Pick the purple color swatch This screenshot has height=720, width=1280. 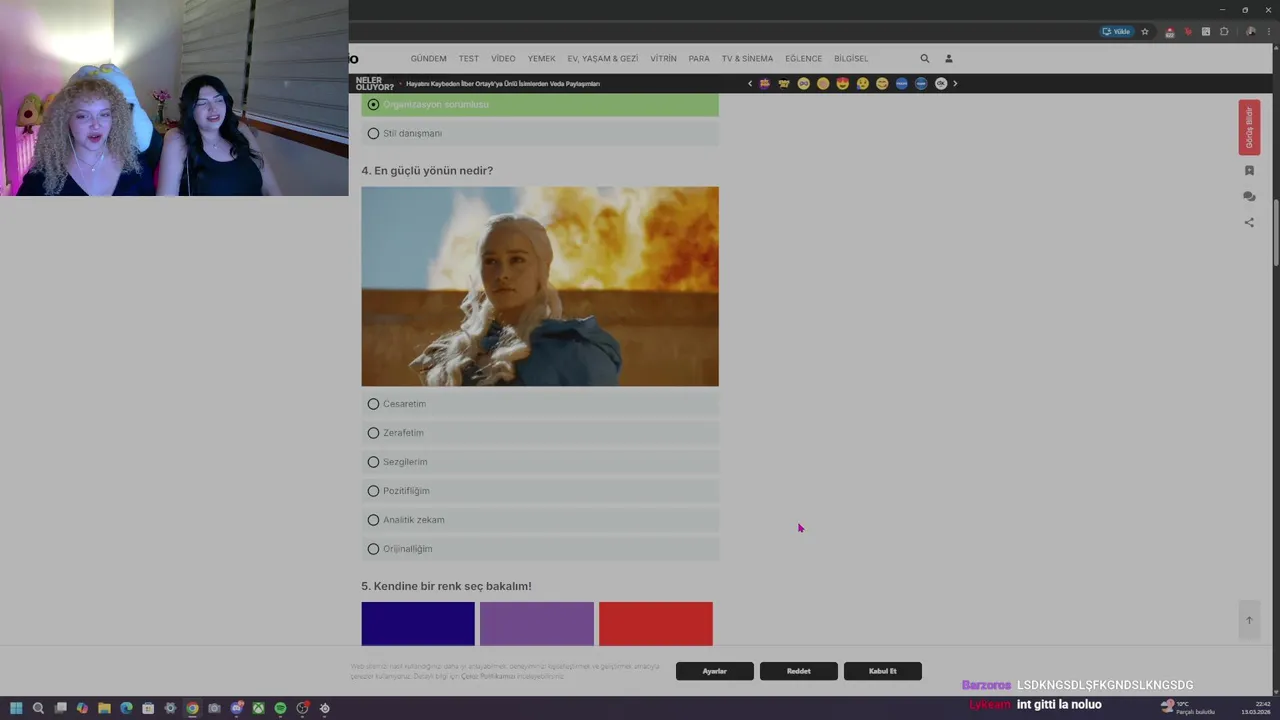tap(537, 624)
